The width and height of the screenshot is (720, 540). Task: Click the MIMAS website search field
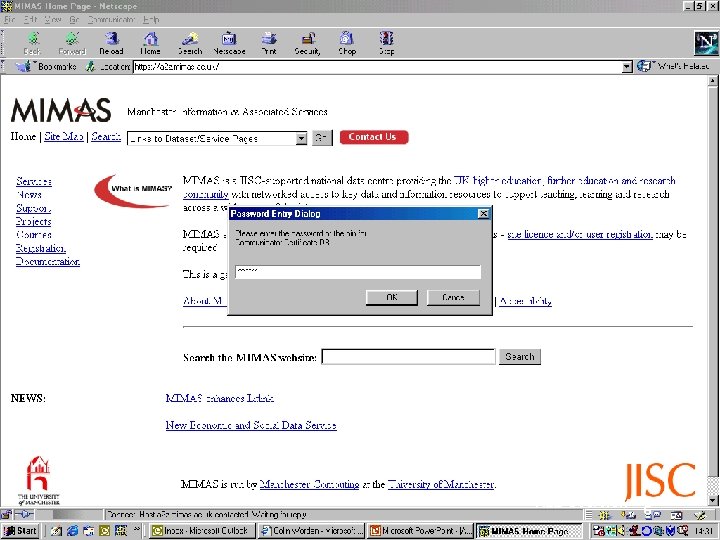tap(408, 357)
